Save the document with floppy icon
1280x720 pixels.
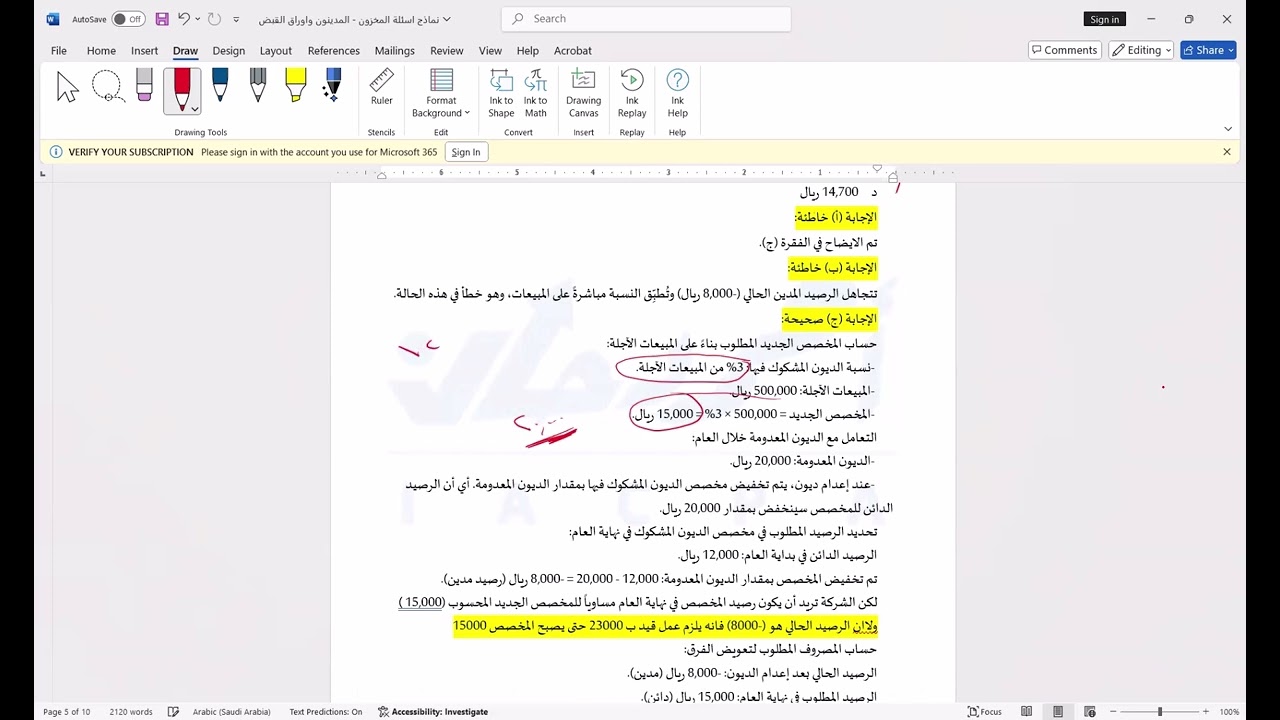coord(162,19)
